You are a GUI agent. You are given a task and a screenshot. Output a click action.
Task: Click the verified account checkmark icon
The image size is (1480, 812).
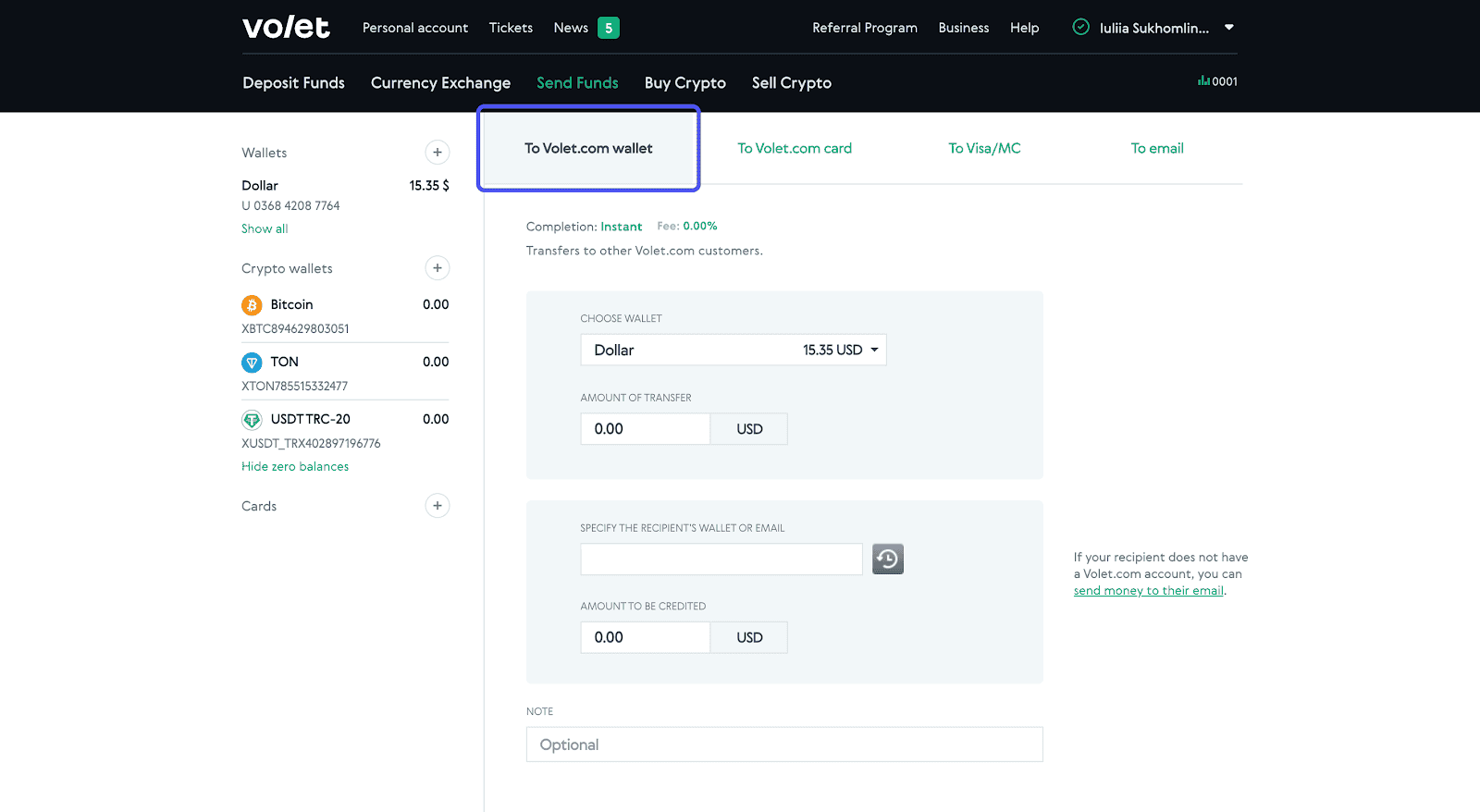tap(1080, 27)
